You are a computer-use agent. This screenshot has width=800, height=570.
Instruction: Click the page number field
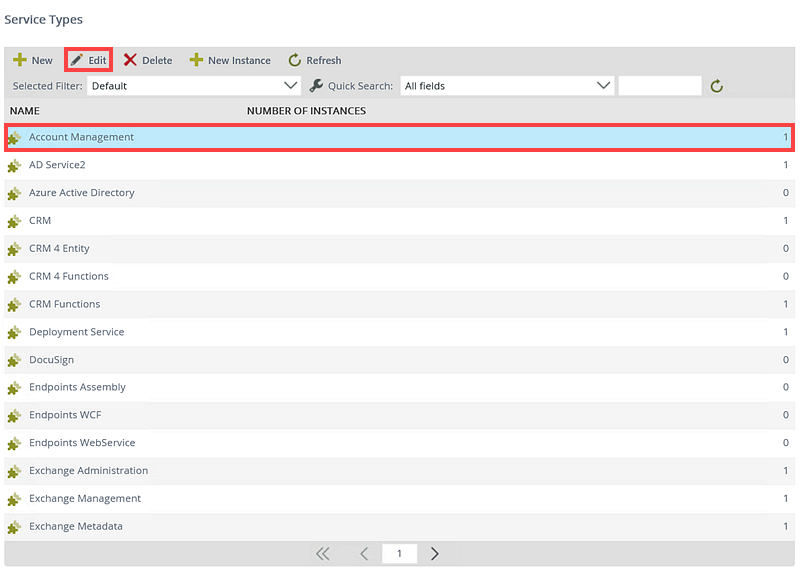click(x=399, y=554)
